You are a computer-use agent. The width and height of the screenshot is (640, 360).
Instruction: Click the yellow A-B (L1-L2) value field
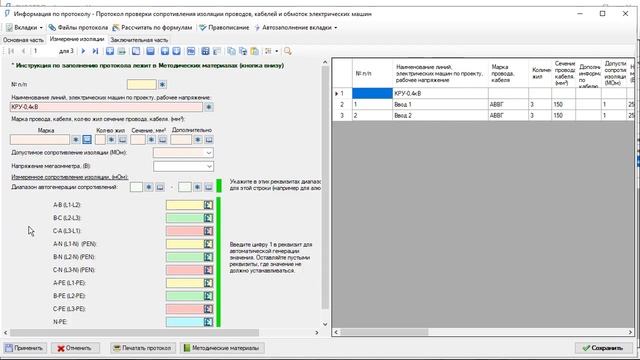(x=184, y=205)
